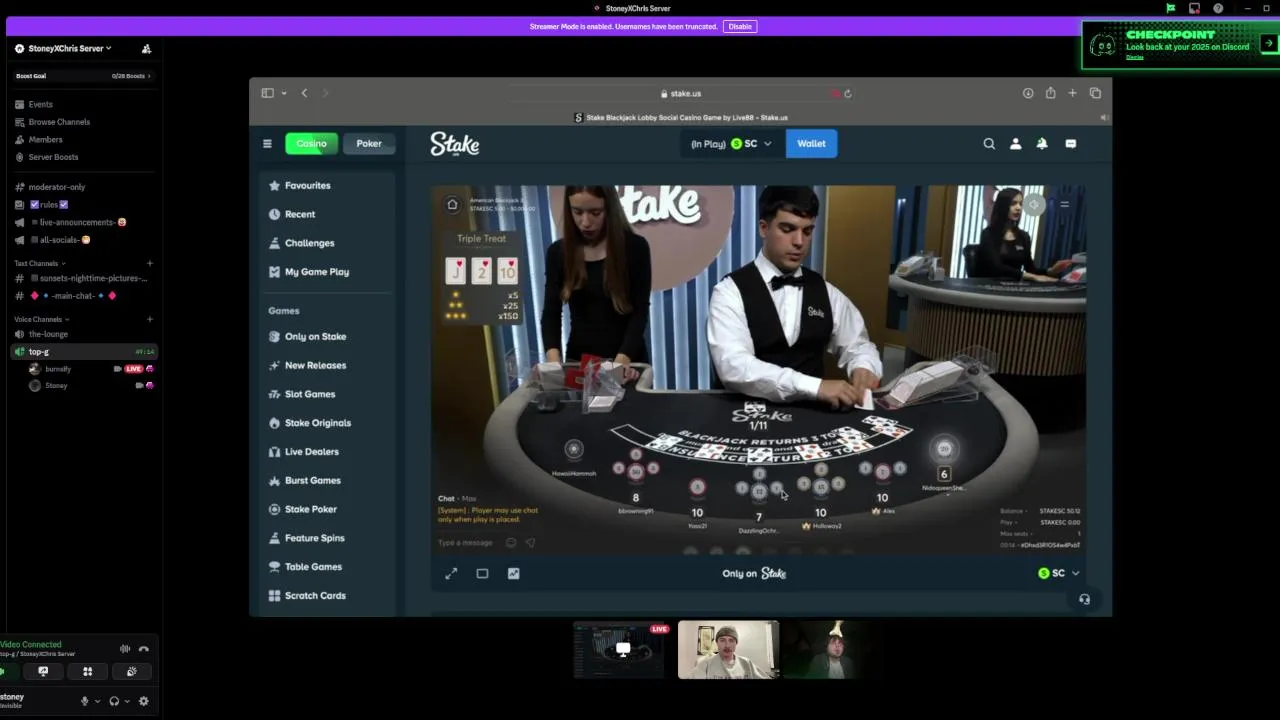Share your screen in Discord

[x=43, y=672]
